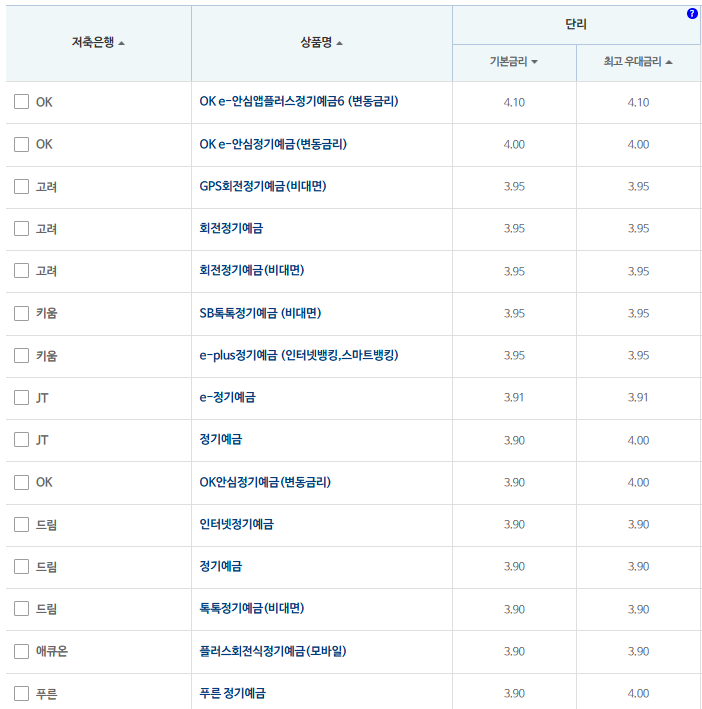702x709 pixels.
Task: Click 최고 우대금리 4.00 in OK안심정기예금 row
Action: coord(638,482)
